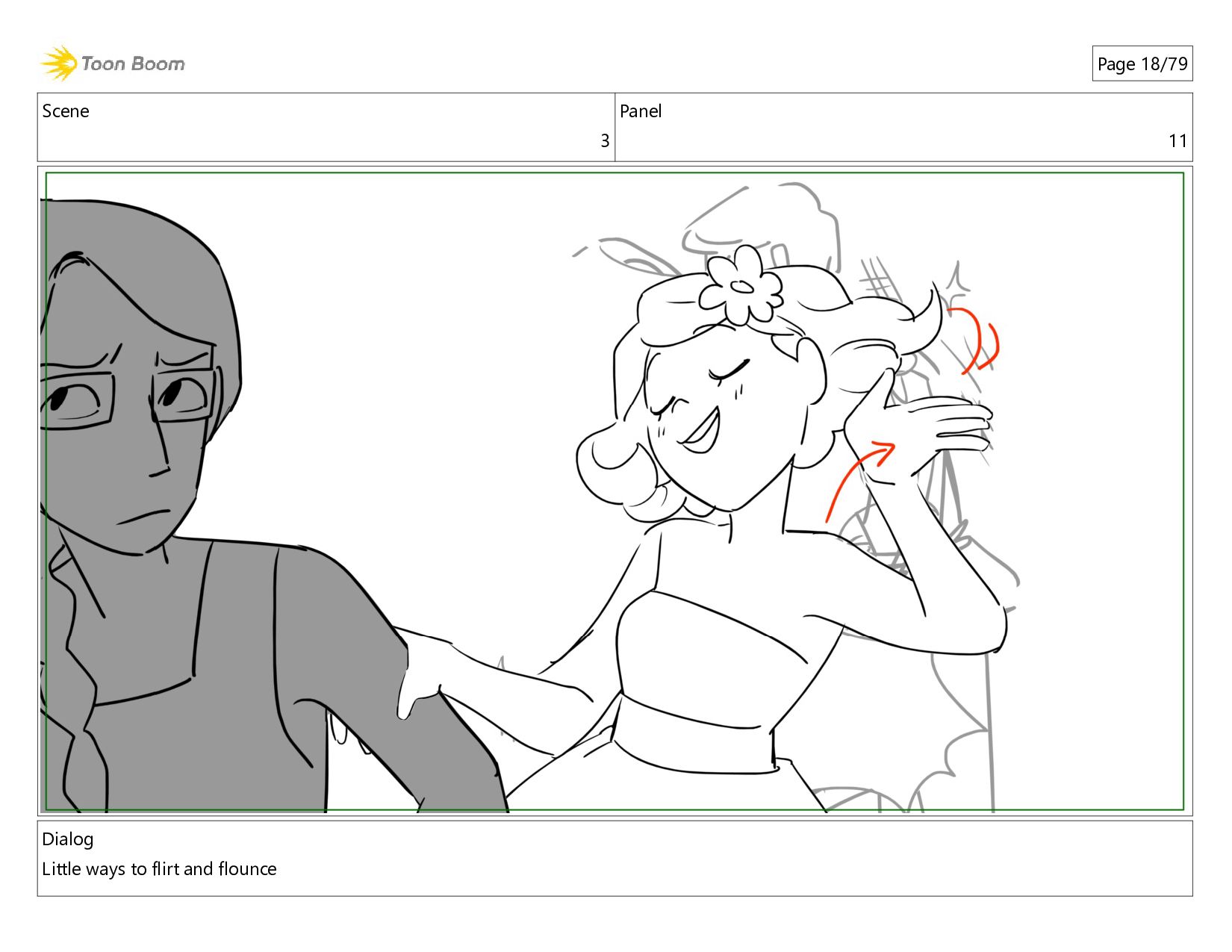Click the Toon Boom logo
1232x952 pixels.
[x=112, y=63]
